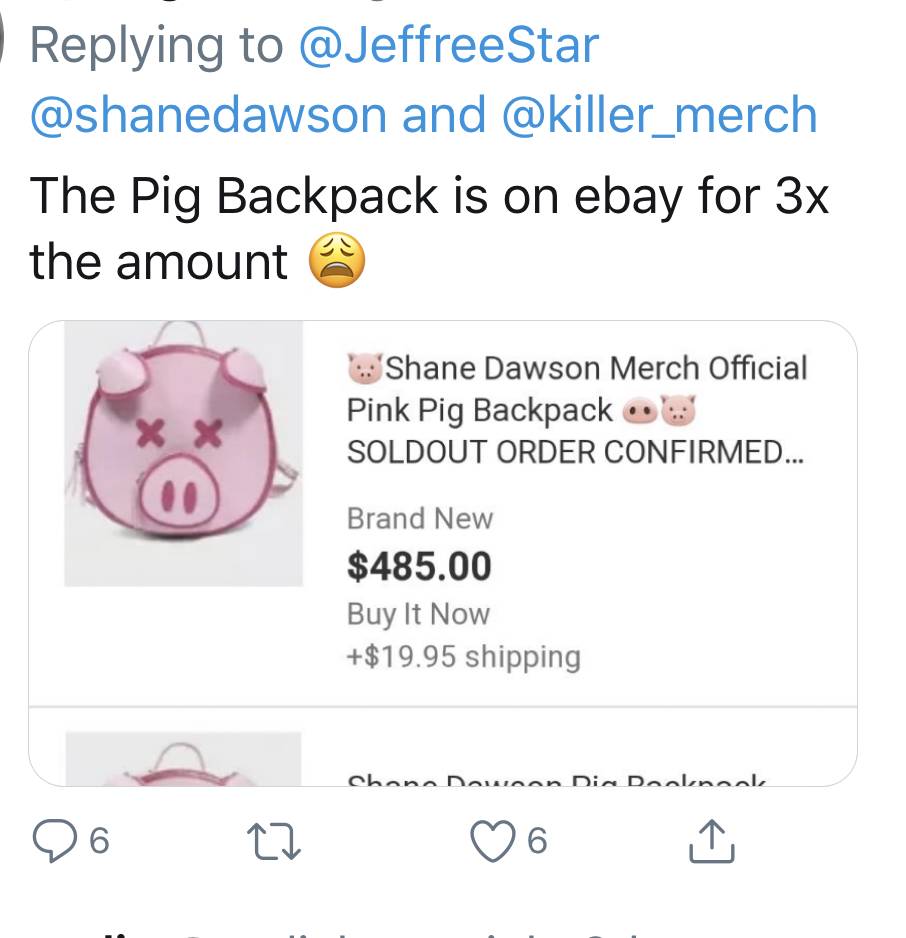Screen dimensions: 906x938
Task: Tap the $485.00 price text
Action: pos(419,567)
